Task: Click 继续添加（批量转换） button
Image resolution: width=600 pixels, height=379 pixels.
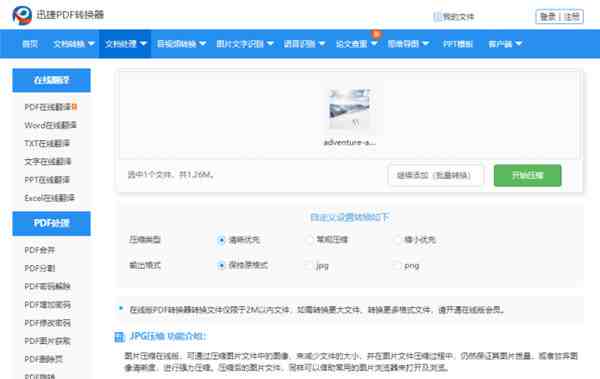Action: 435,175
